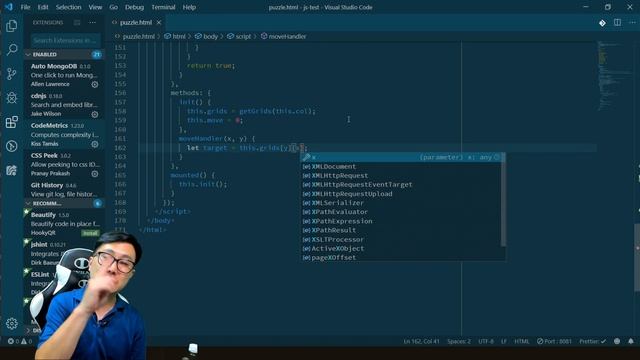The width and height of the screenshot is (640, 360).
Task: Click html in the breadcrumb
Action: tap(179, 36)
